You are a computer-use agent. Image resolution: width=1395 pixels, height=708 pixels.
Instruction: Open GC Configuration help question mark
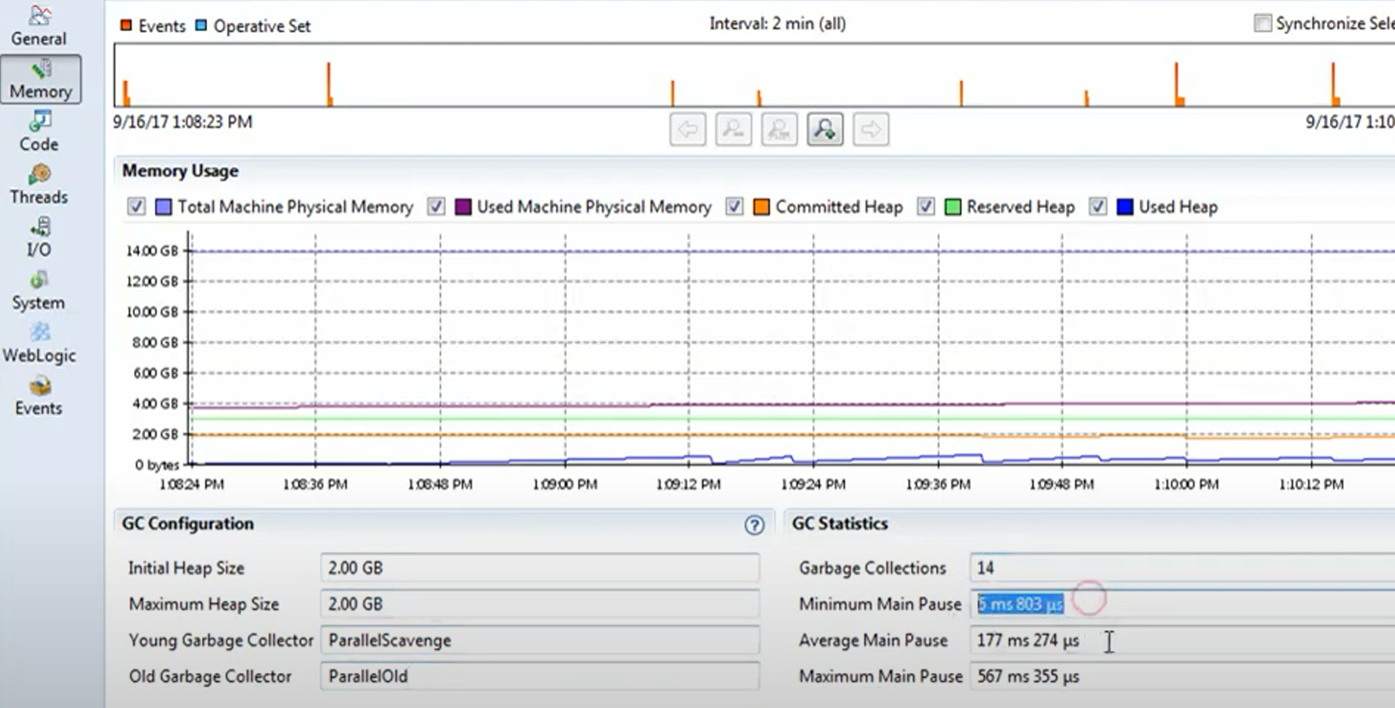pos(755,525)
